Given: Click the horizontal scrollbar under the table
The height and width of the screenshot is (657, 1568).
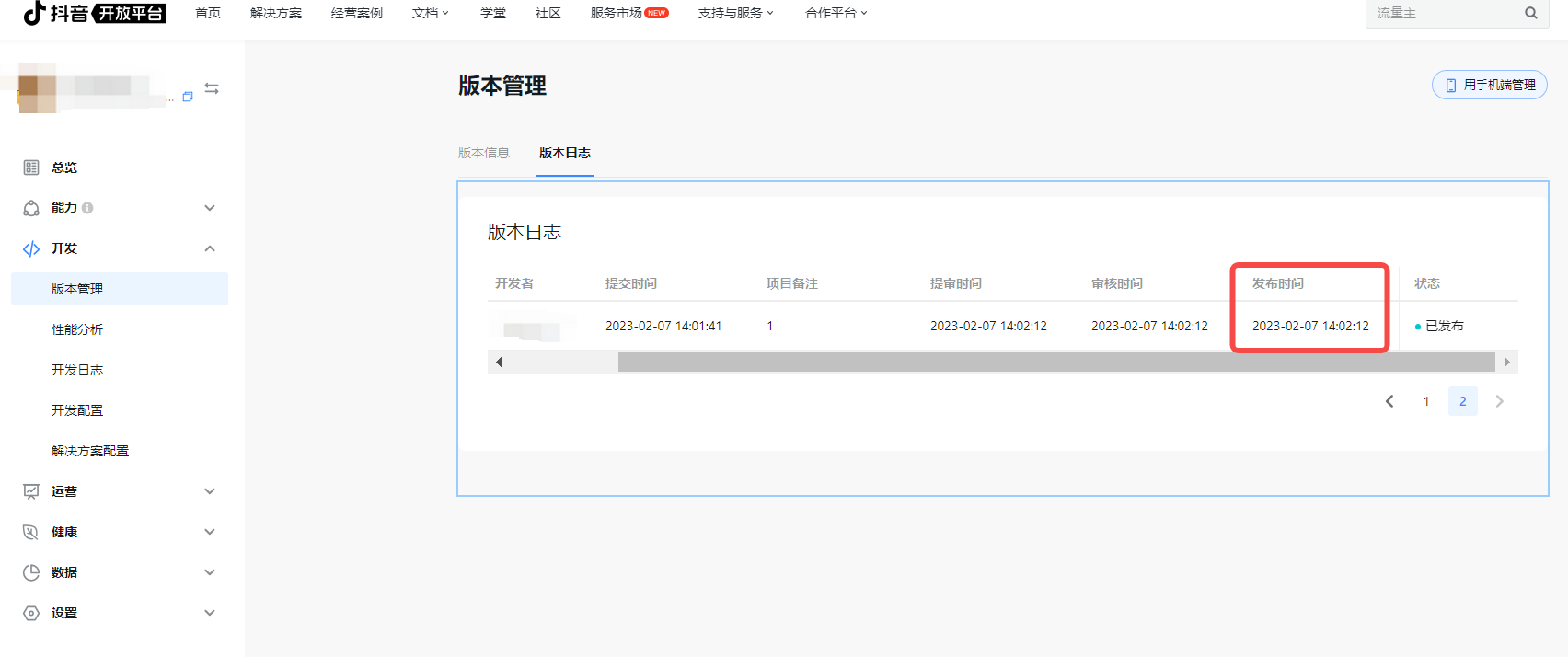Looking at the screenshot, I should point(1055,363).
